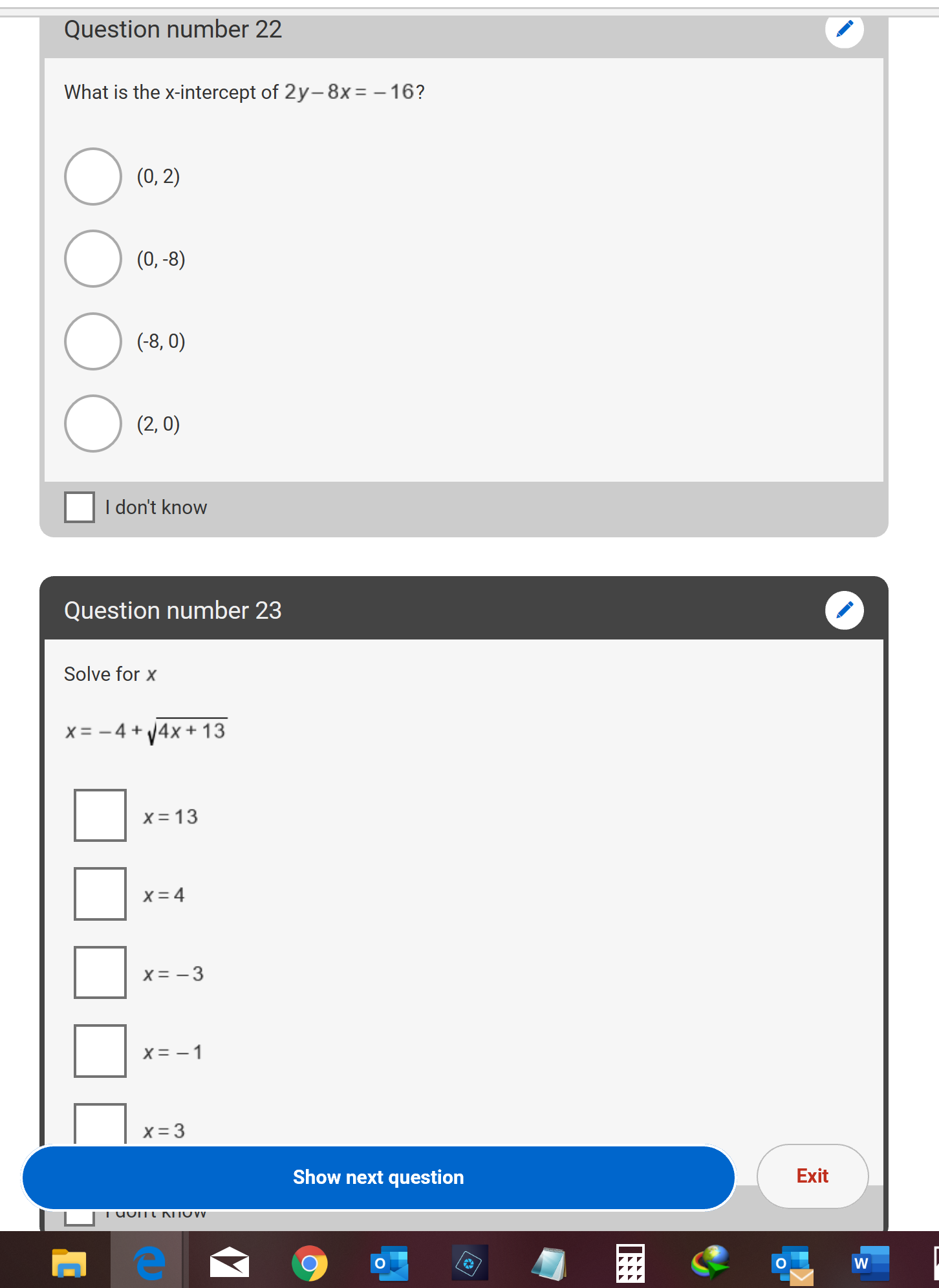
Task: Launch Google Chrome from the taskbar
Action: tap(310, 1263)
